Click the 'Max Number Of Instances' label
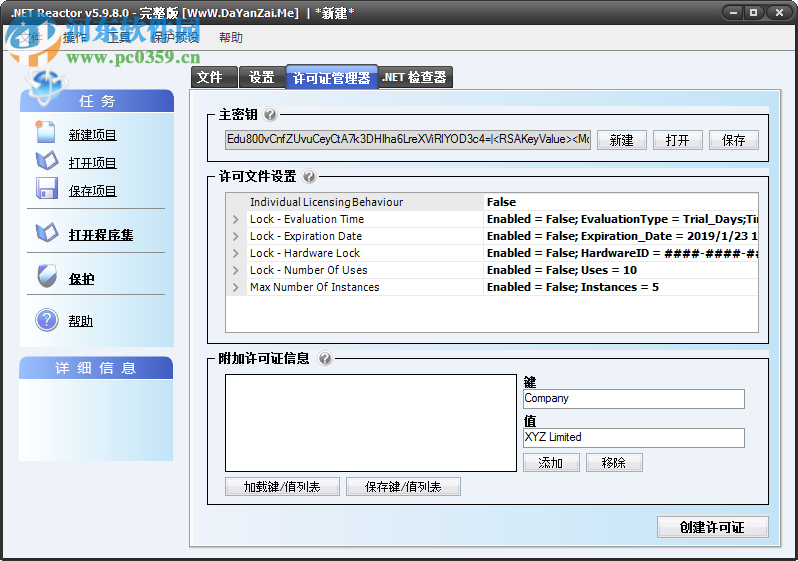798x561 pixels. (315, 287)
